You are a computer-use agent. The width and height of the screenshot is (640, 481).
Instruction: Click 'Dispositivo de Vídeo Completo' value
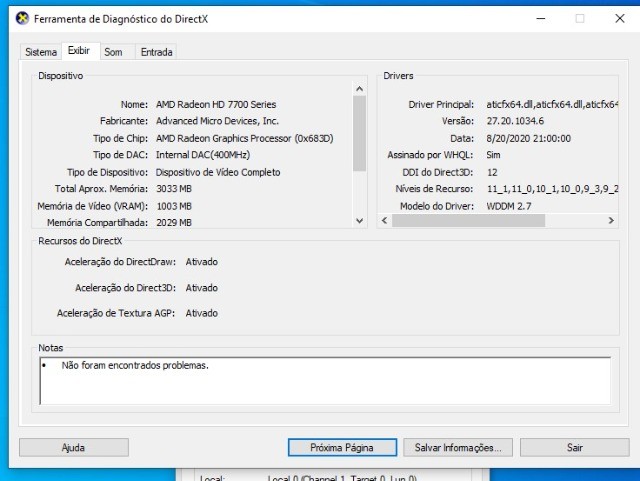point(218,172)
